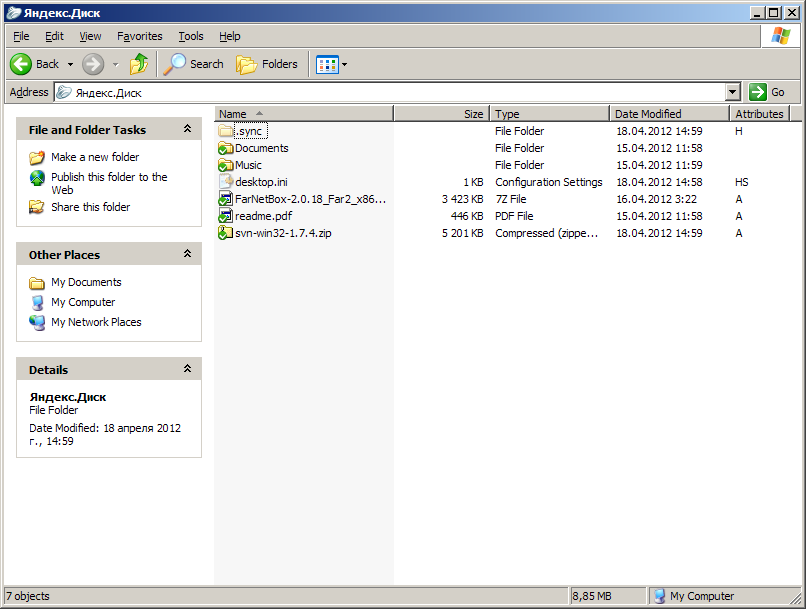
Task: Collapse the File and Folder Tasks panel
Action: pos(186,129)
